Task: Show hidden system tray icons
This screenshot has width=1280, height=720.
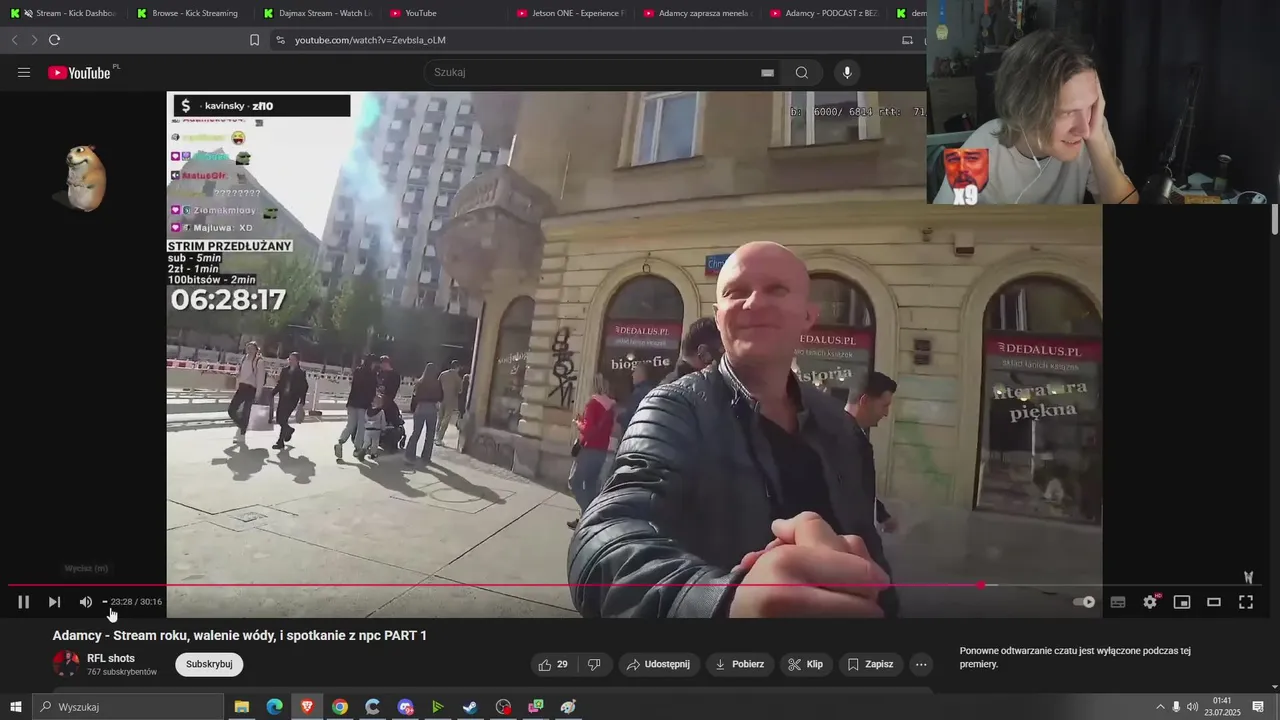Action: (1160, 707)
